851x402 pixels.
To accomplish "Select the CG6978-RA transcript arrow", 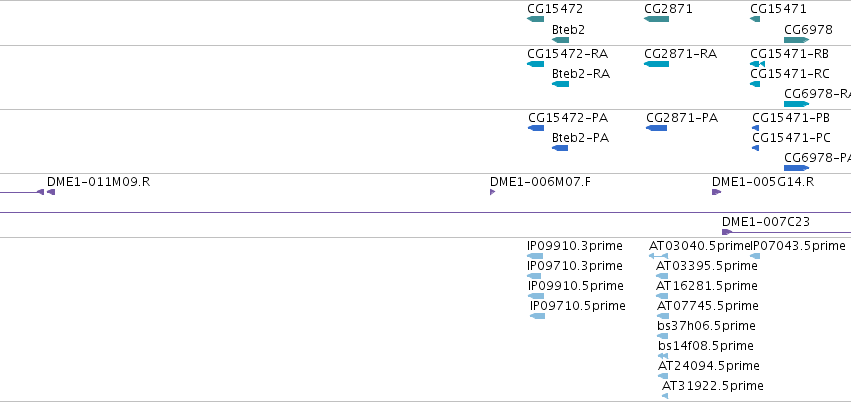I will 797,104.
